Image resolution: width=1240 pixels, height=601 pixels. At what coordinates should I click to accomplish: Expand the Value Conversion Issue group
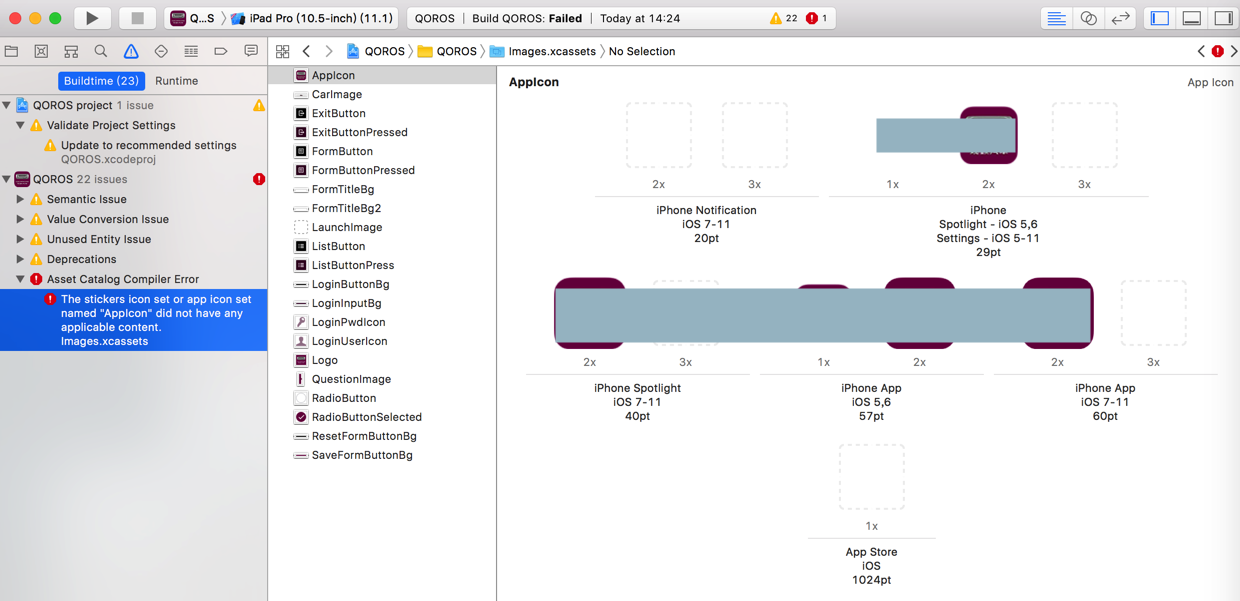click(x=20, y=219)
